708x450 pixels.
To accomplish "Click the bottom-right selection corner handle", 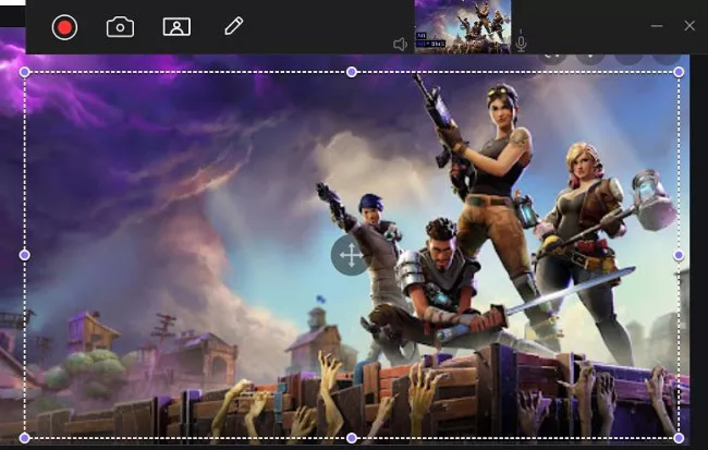I will point(679,438).
